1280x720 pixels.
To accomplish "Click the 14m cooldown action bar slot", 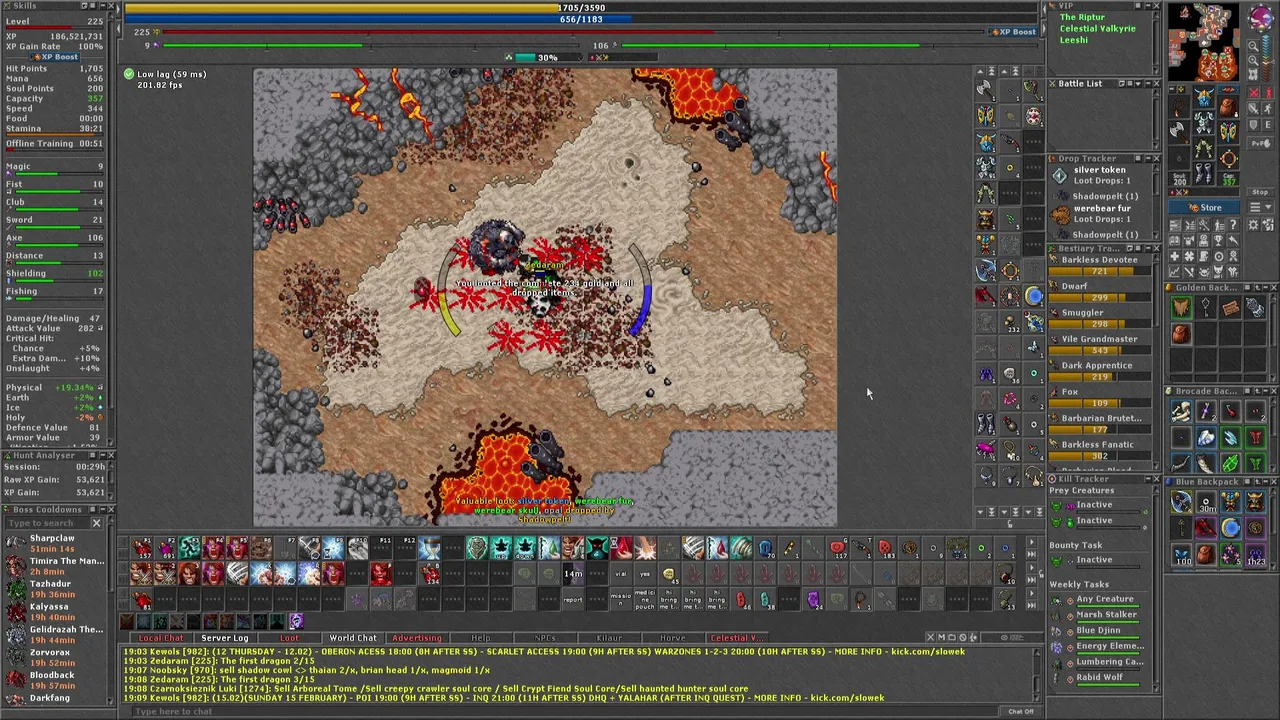I will click(x=573, y=574).
